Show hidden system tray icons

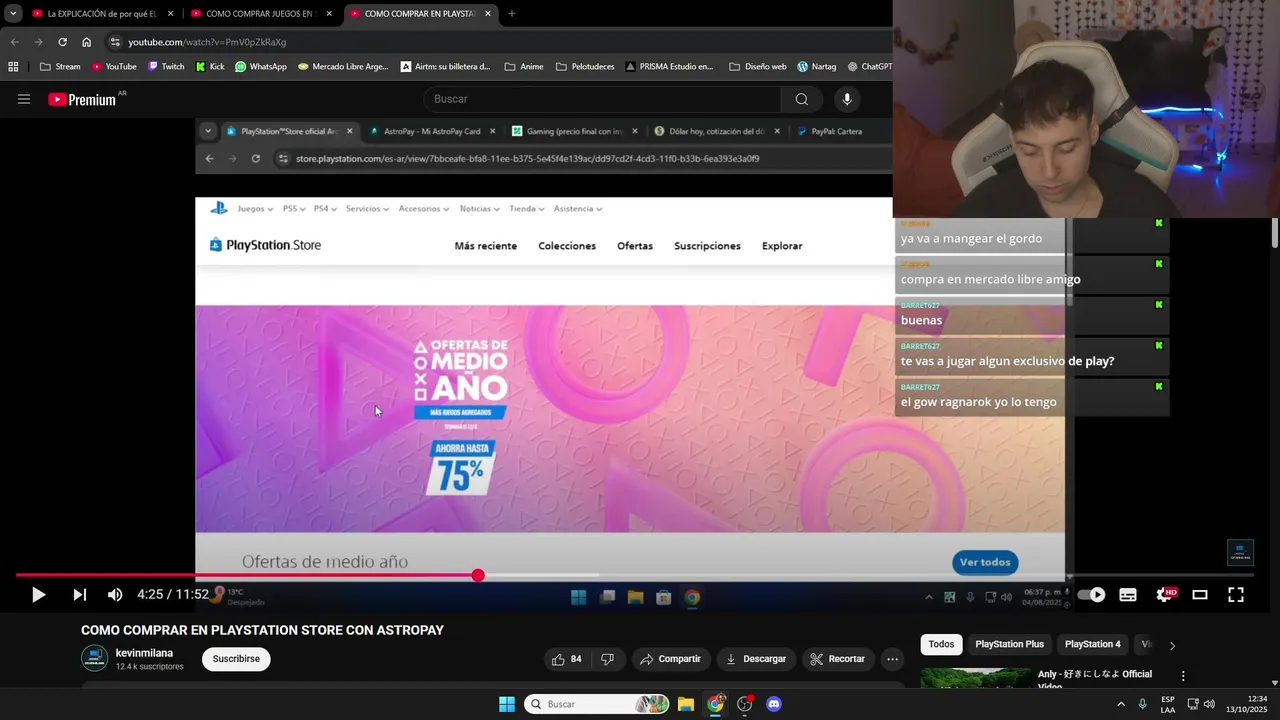pos(1119,704)
